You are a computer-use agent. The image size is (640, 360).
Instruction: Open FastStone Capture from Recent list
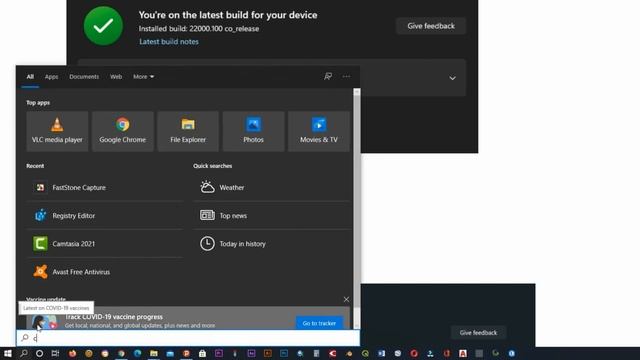tap(105, 188)
